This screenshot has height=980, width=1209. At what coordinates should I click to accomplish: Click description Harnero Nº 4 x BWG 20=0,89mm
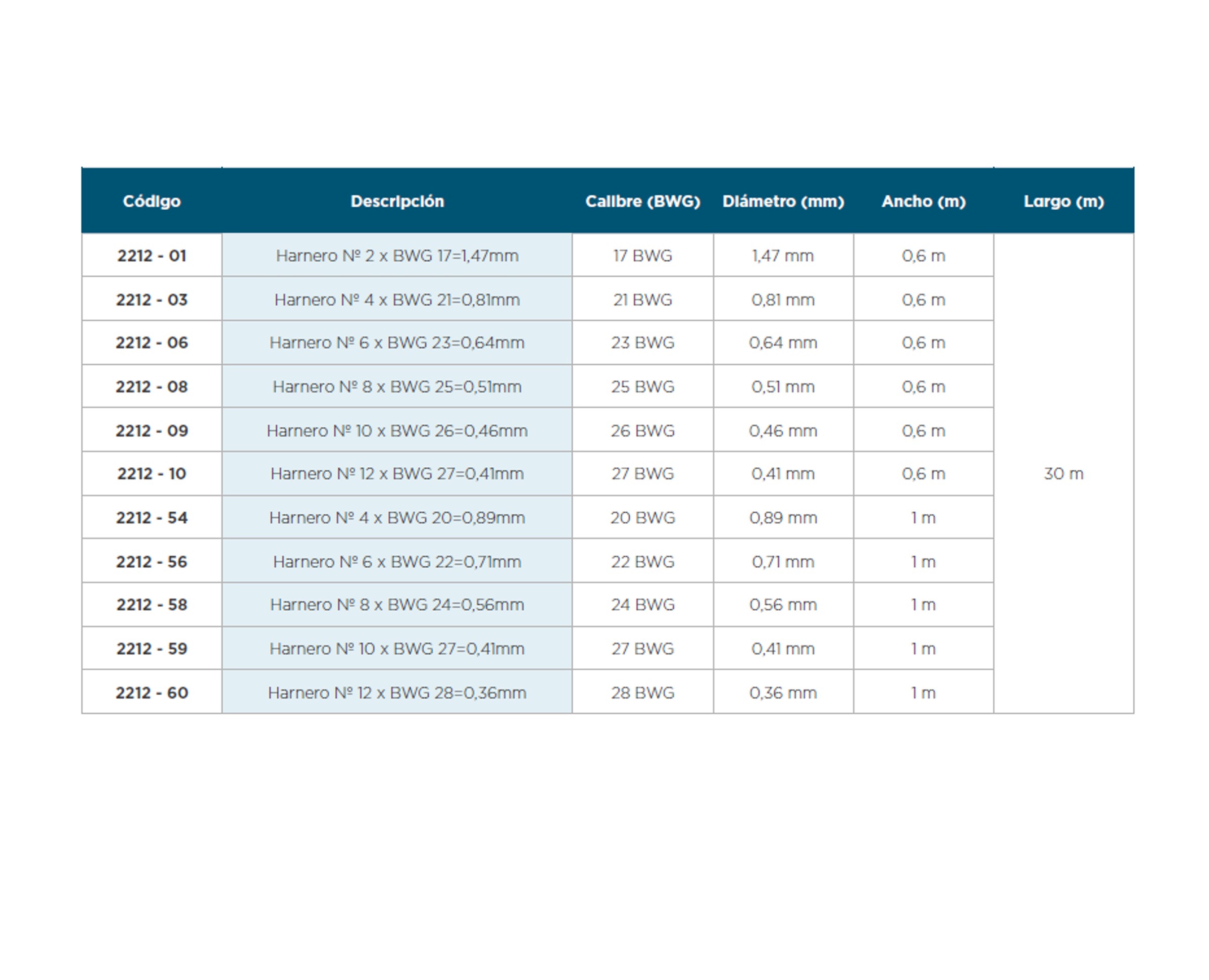tap(397, 518)
